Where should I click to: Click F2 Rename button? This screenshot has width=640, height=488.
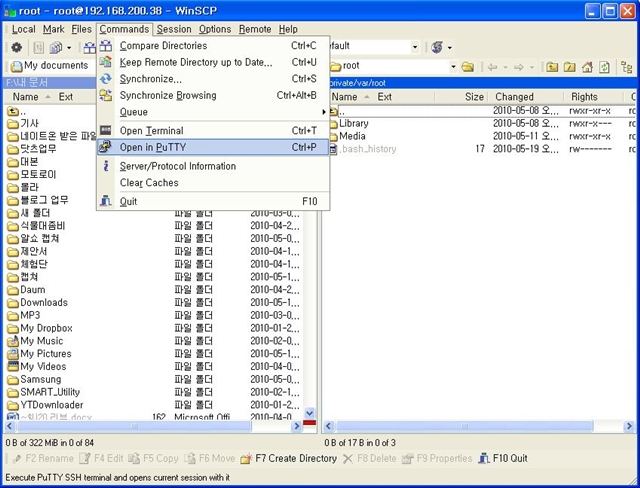click(43, 459)
